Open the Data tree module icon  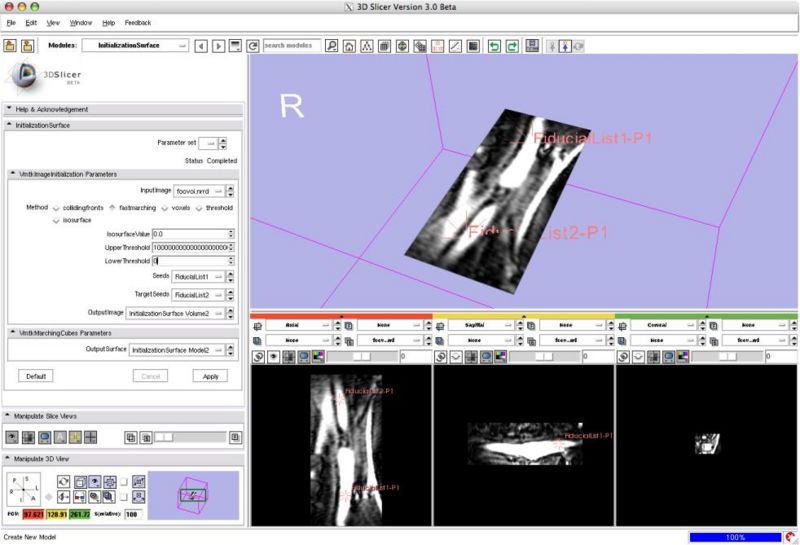pos(366,46)
